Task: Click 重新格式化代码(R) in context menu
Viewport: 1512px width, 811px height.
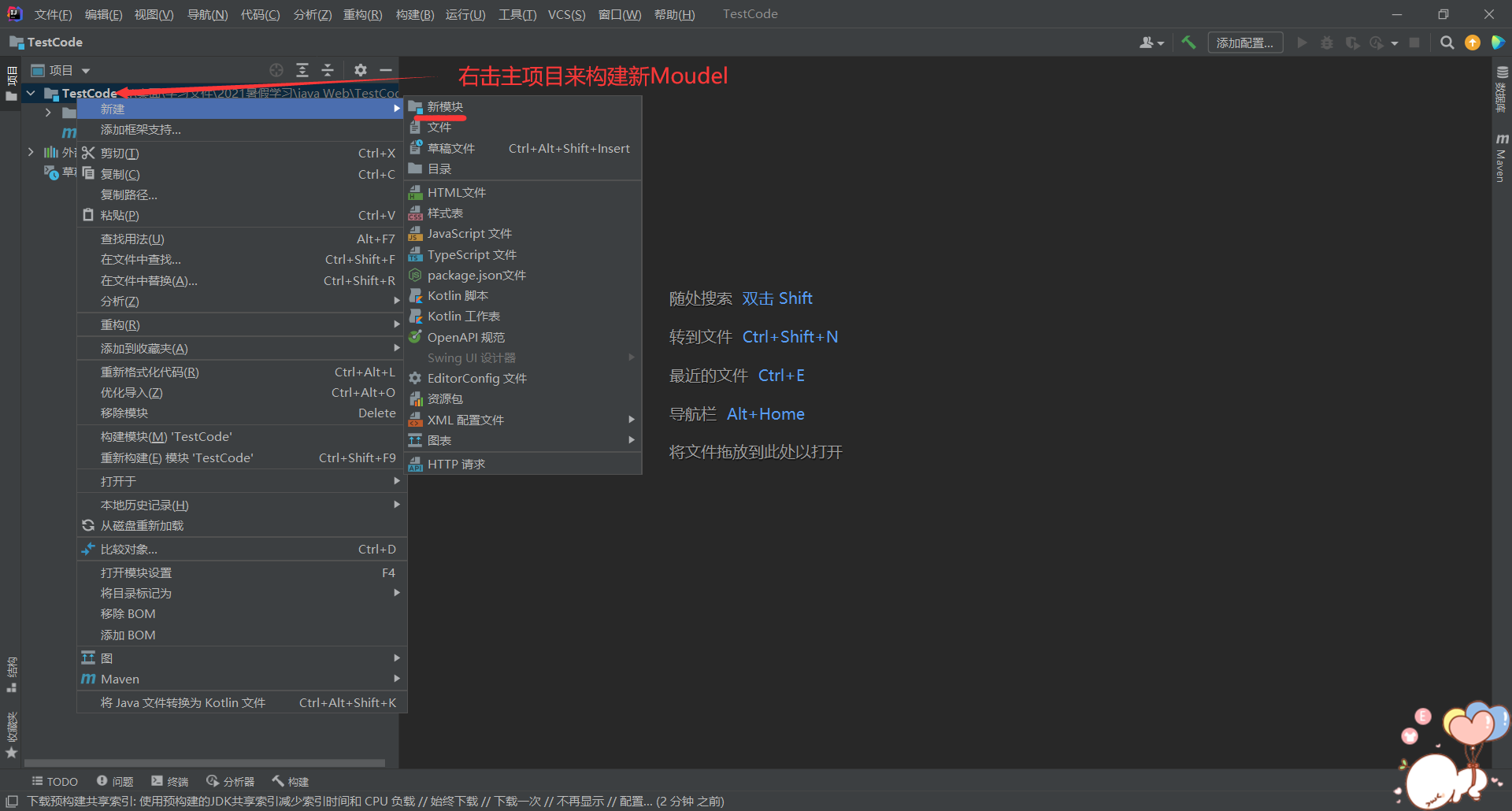Action: 242,372
